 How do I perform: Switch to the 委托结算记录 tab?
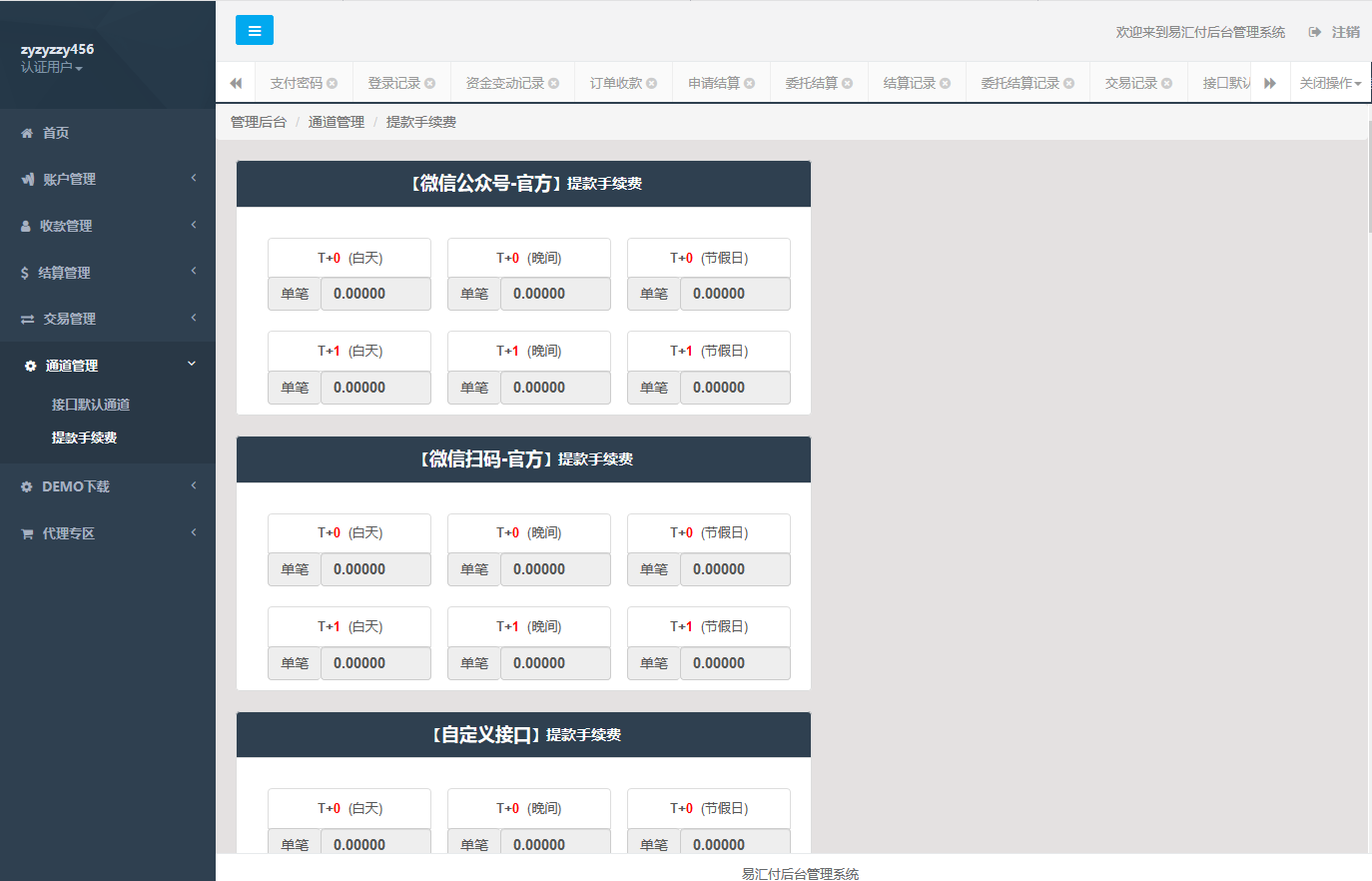[x=1020, y=84]
